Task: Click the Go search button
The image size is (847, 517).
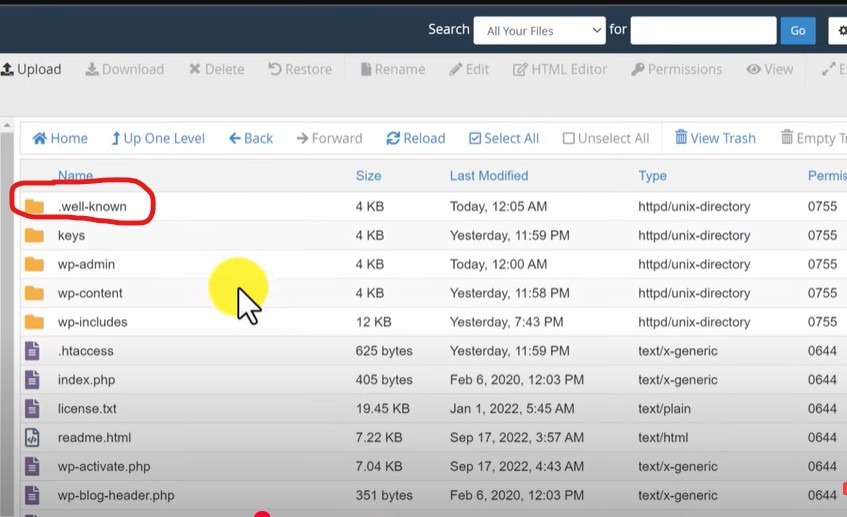Action: pos(798,30)
